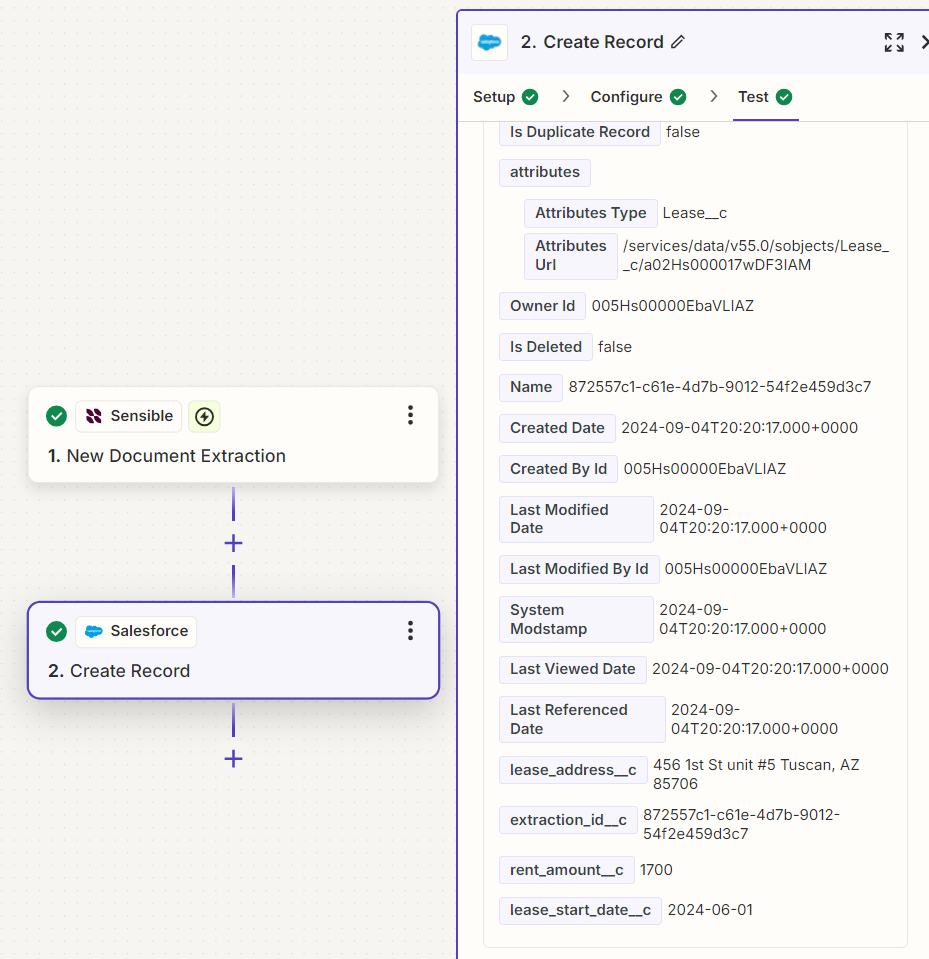Open three-dot menu on Salesforce step
Viewport: 929px width, 959px height.
point(410,631)
